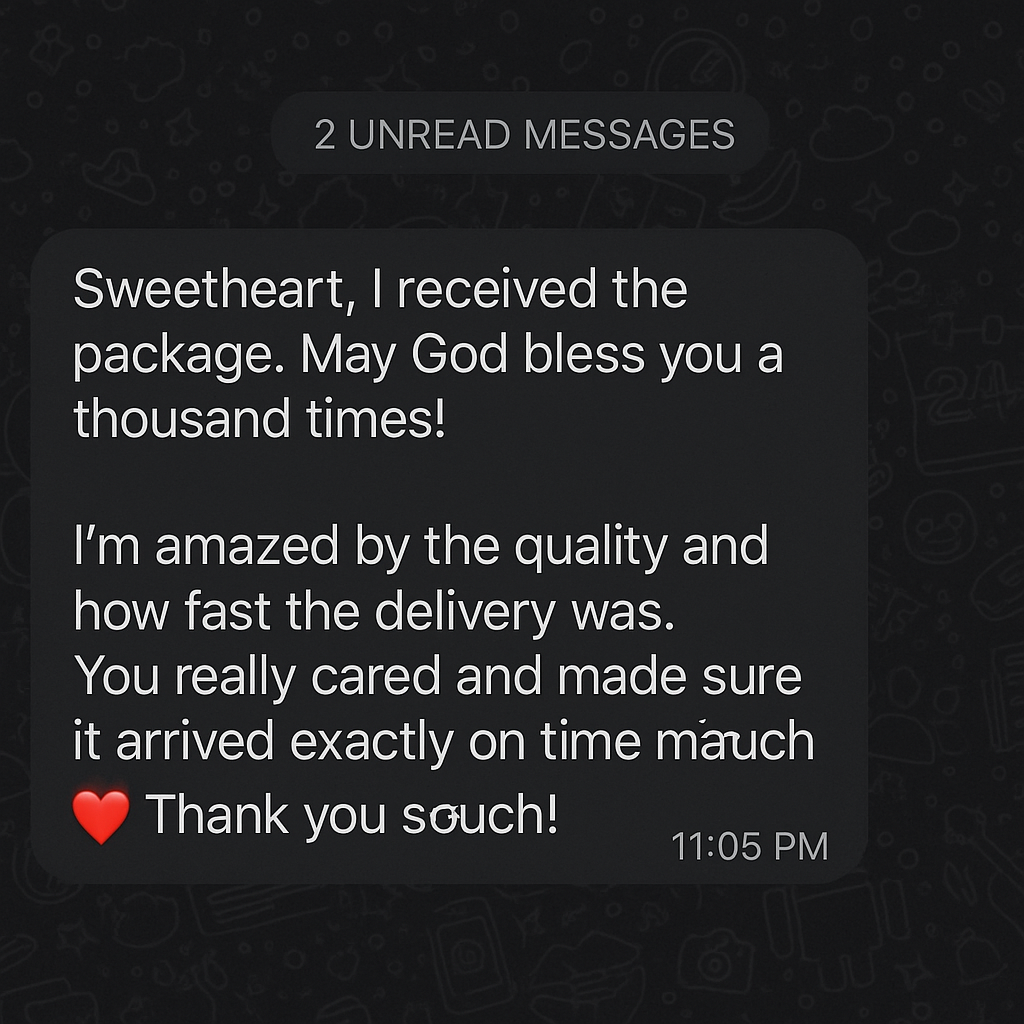Tap the red heart emoji in the message
The image size is (1024, 1024).
pos(101,816)
